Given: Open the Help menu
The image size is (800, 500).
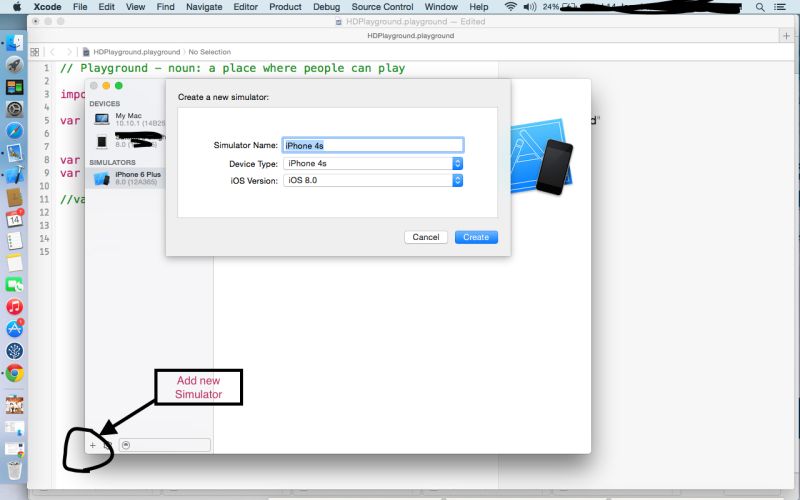Looking at the screenshot, I should tap(479, 7).
